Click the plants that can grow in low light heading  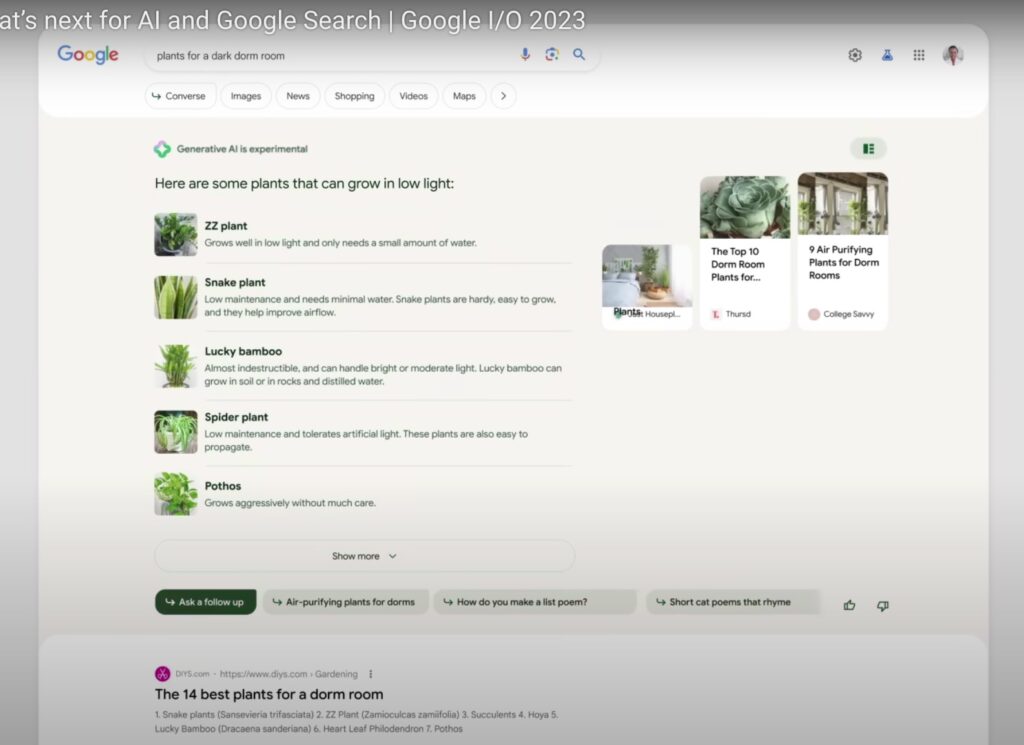304,183
